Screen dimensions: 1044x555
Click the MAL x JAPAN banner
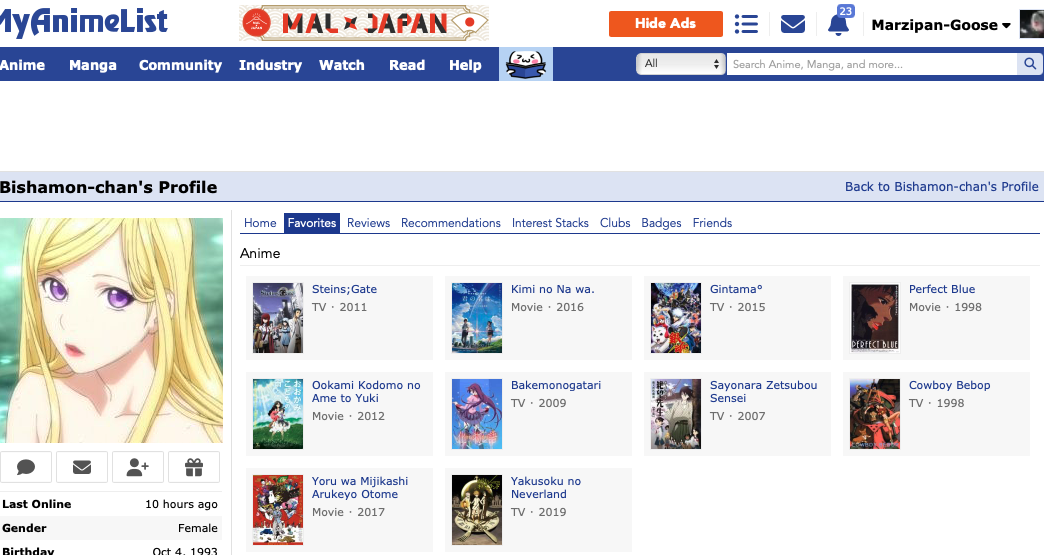[364, 23]
